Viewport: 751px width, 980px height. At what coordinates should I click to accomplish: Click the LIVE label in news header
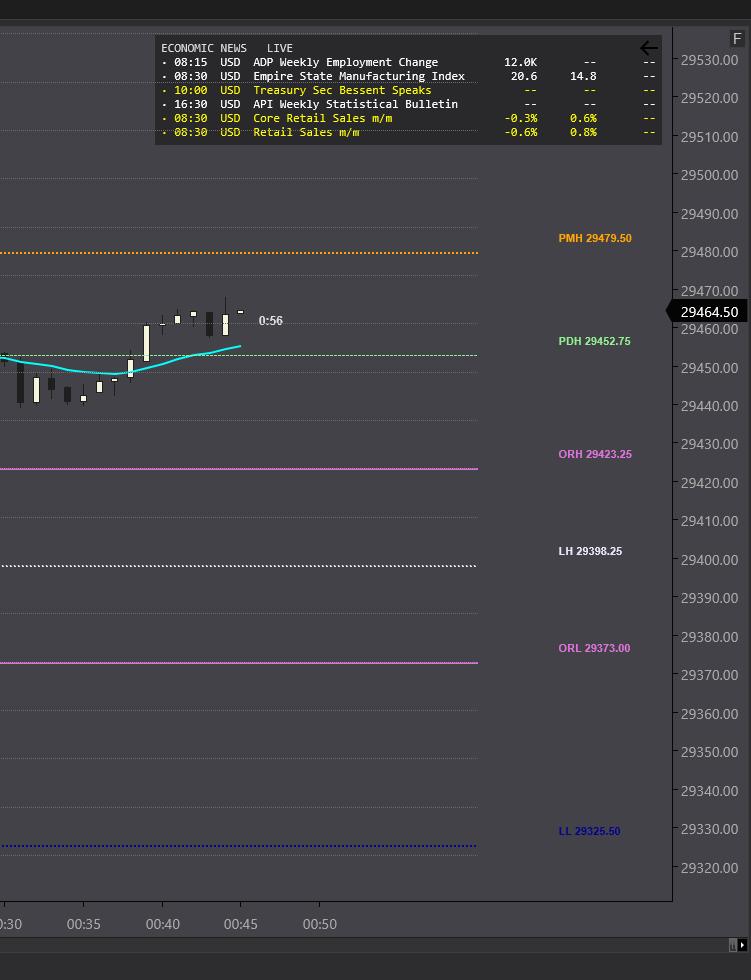pyautogui.click(x=280, y=48)
